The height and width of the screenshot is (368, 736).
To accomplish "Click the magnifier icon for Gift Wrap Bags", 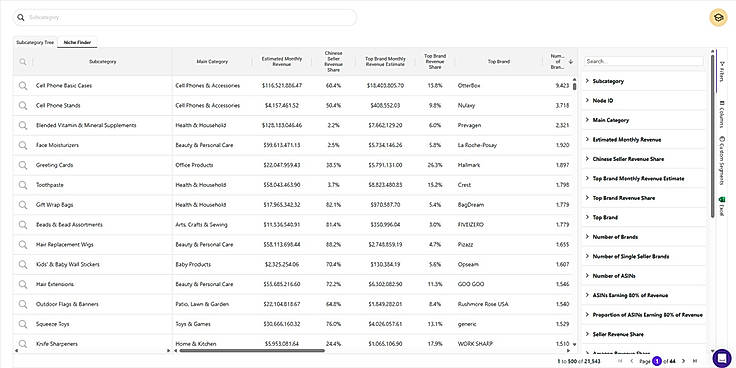I will tap(23, 205).
